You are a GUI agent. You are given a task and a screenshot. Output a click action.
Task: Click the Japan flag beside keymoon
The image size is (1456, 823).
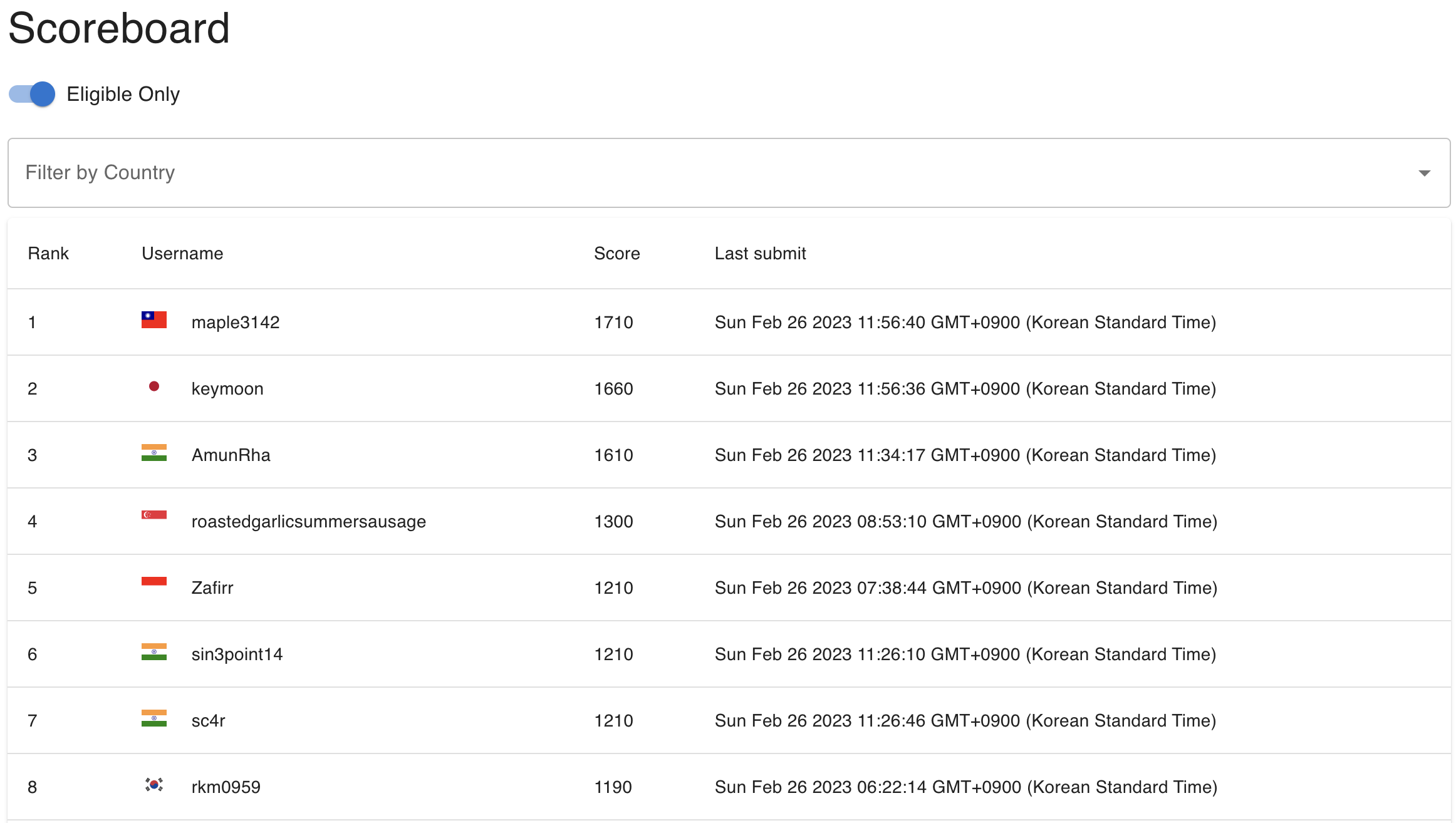(153, 386)
